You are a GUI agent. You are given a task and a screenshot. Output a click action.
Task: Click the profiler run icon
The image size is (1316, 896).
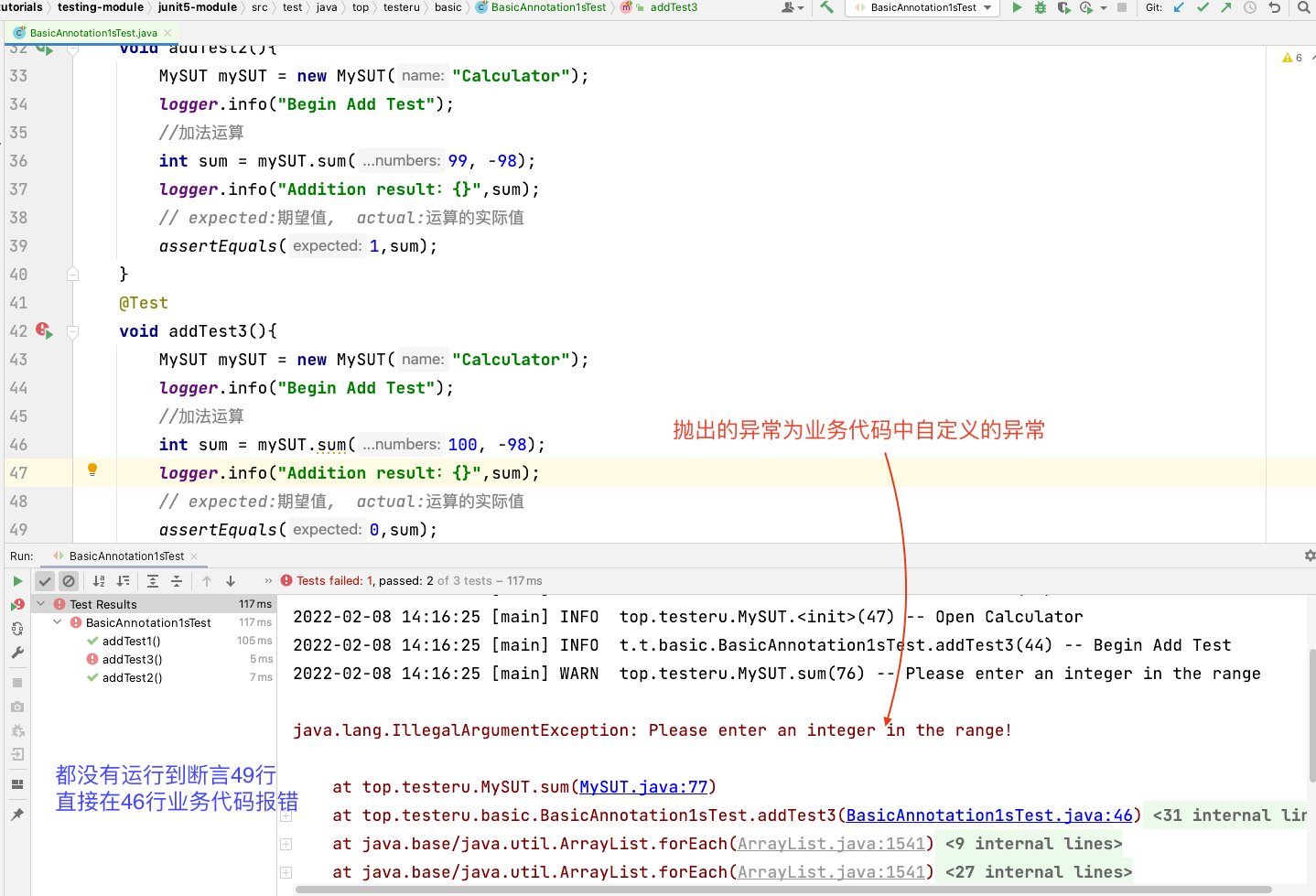[x=1086, y=7]
